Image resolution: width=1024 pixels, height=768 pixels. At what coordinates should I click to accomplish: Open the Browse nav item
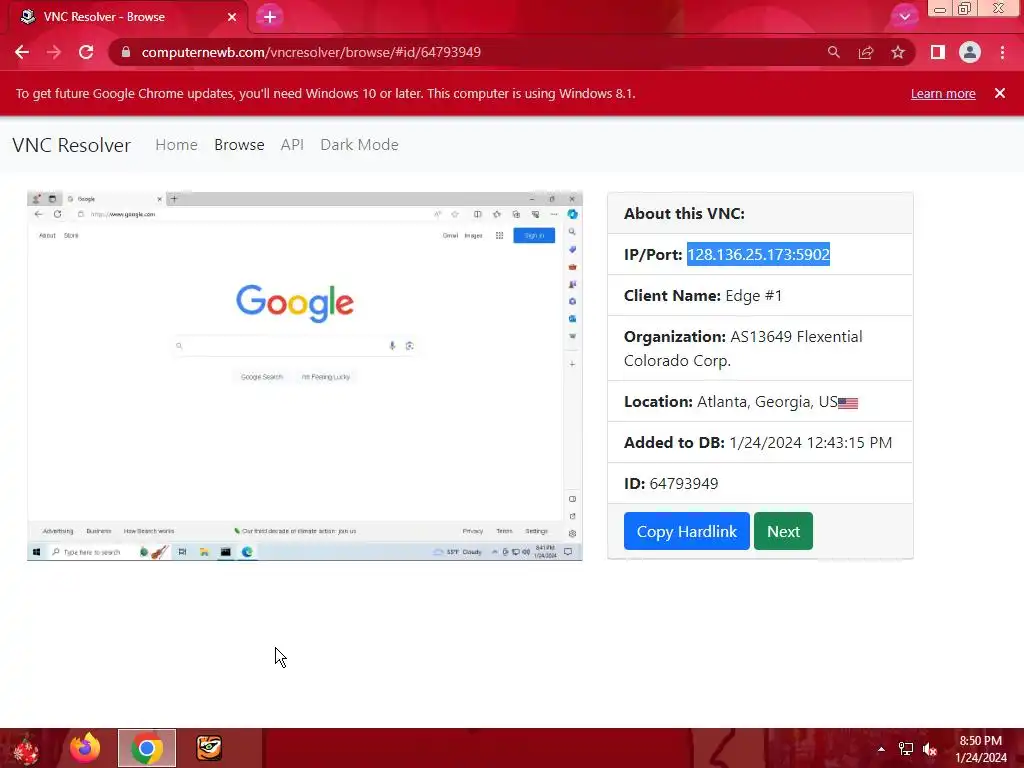coord(239,145)
